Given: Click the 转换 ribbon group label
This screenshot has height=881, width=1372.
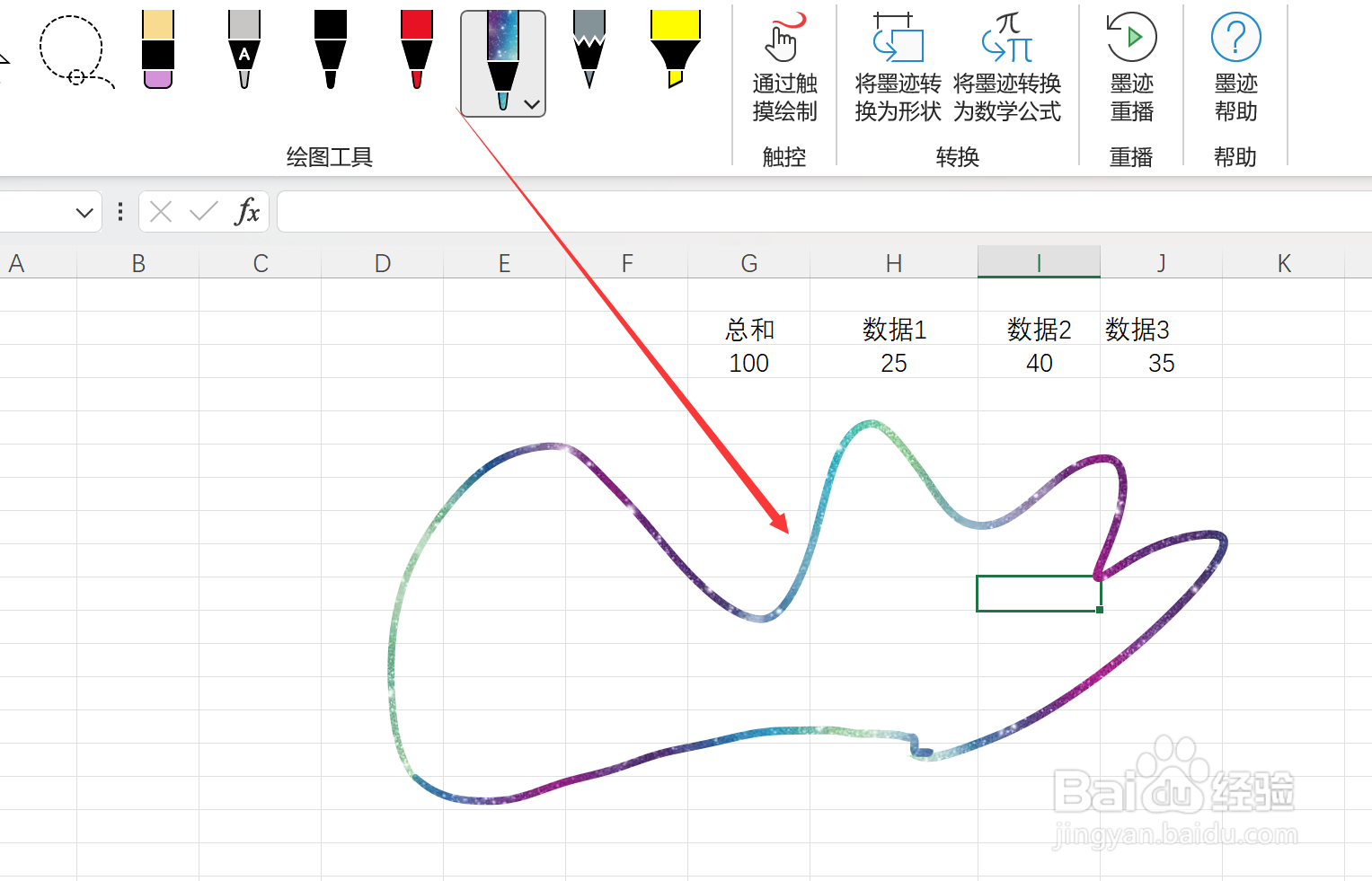Looking at the screenshot, I should coord(958,156).
